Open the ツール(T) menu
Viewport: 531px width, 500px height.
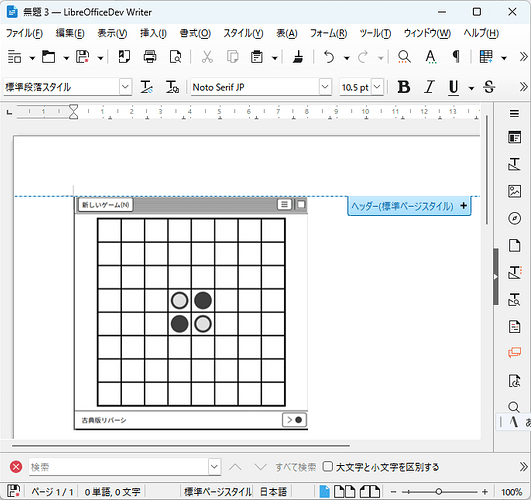pos(375,33)
